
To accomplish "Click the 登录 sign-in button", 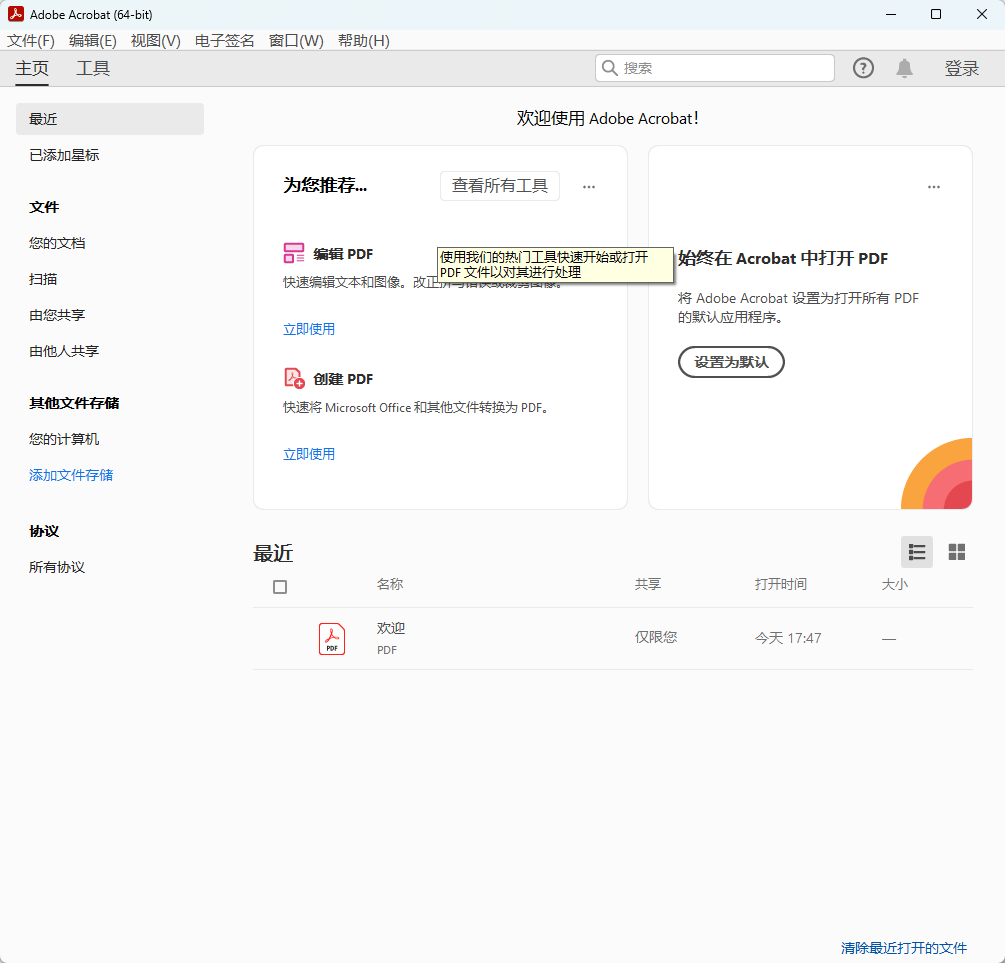I will coord(961,68).
